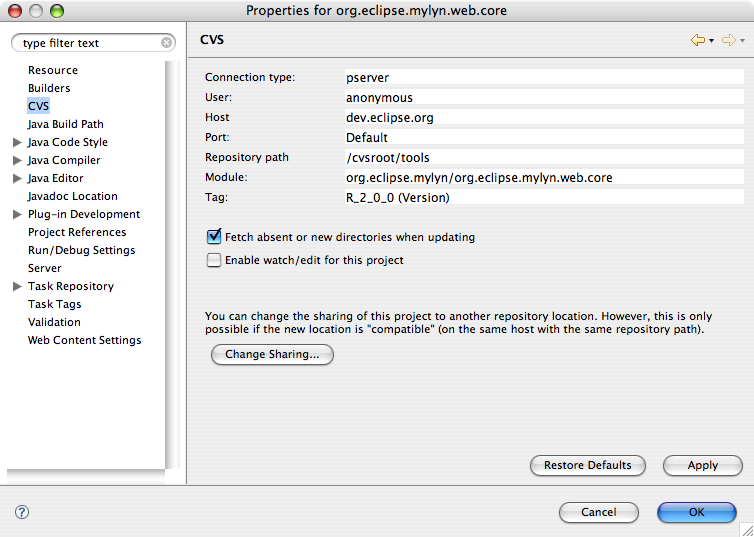Expand the Task Repository node
Screen dimensions: 754x537
coord(17,287)
